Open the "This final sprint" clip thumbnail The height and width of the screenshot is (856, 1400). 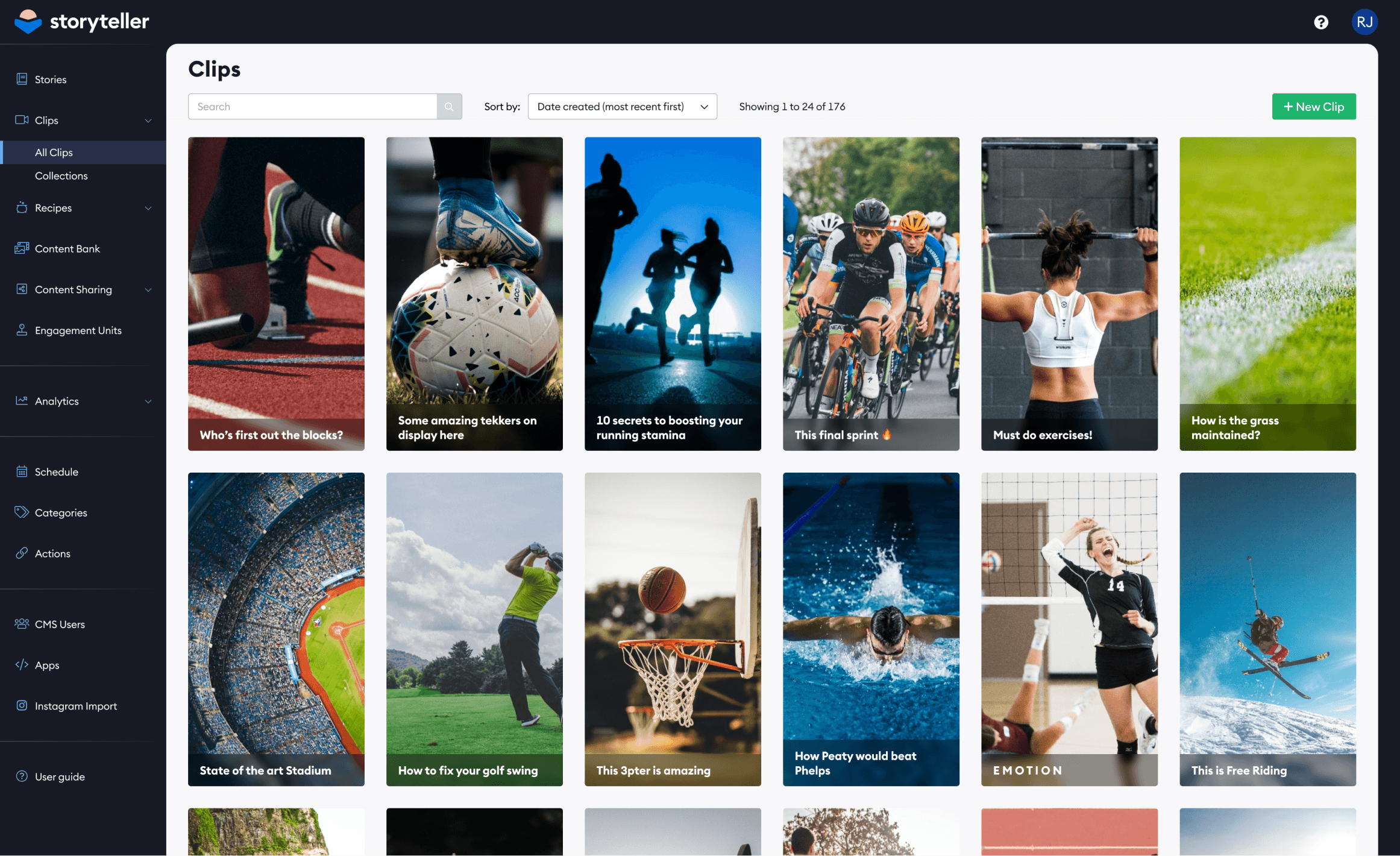(871, 294)
